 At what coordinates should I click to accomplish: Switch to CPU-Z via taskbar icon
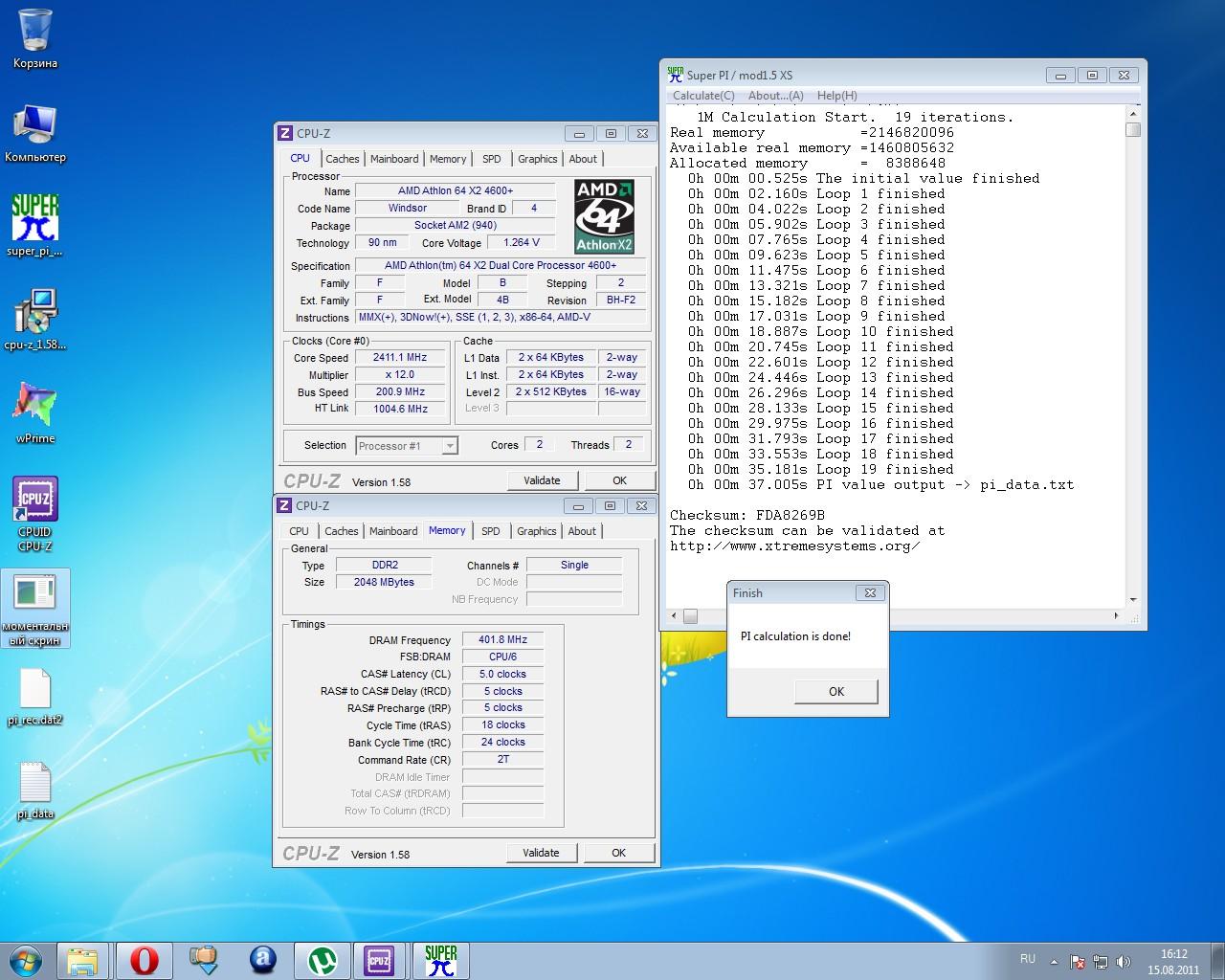pos(379,960)
